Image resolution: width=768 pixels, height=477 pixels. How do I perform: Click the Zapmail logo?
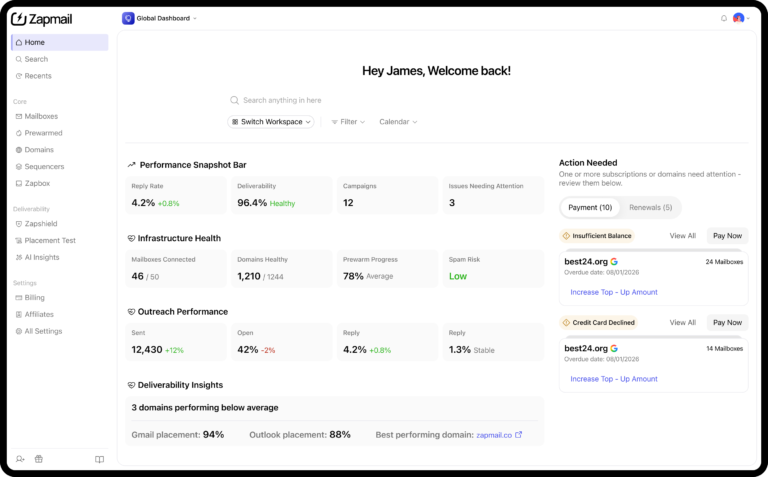42,19
